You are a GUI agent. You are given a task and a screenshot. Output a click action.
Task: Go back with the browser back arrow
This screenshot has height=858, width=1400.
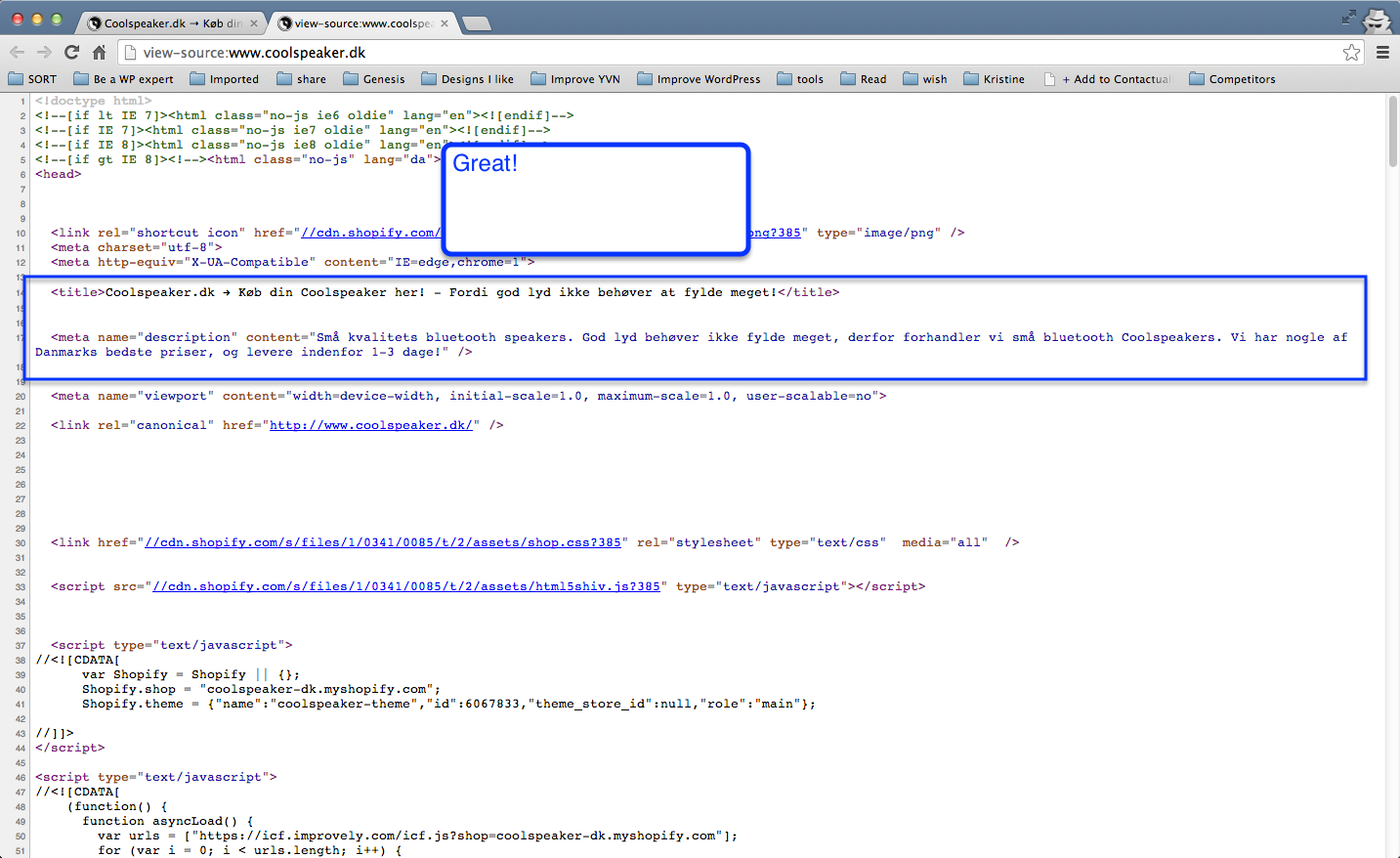17,53
